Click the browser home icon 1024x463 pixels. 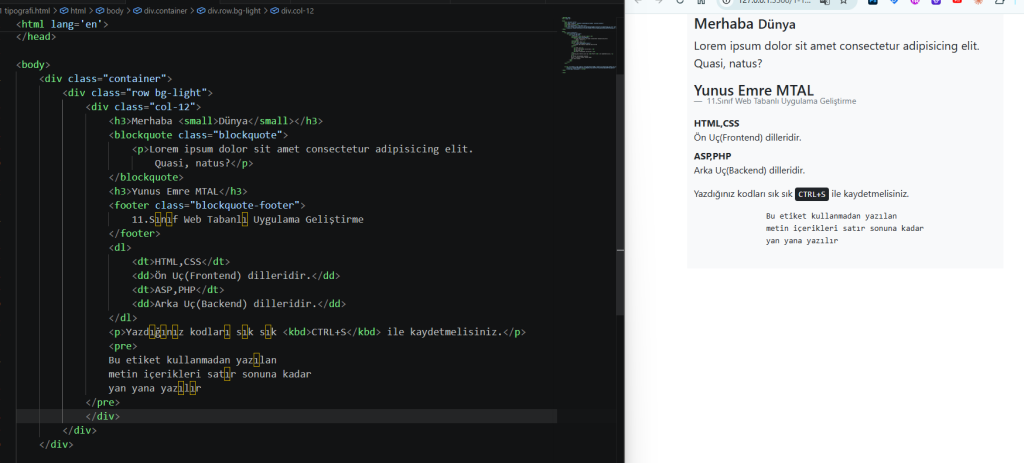(x=701, y=3)
